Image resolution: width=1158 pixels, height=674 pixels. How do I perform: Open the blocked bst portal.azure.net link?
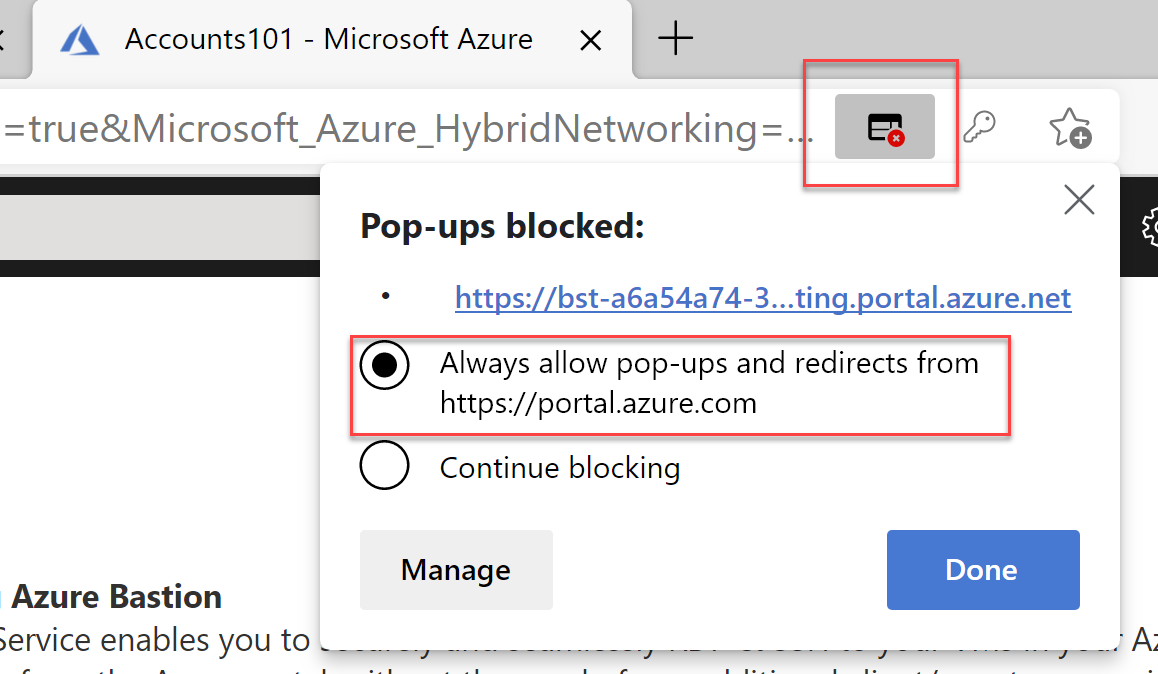[763, 298]
